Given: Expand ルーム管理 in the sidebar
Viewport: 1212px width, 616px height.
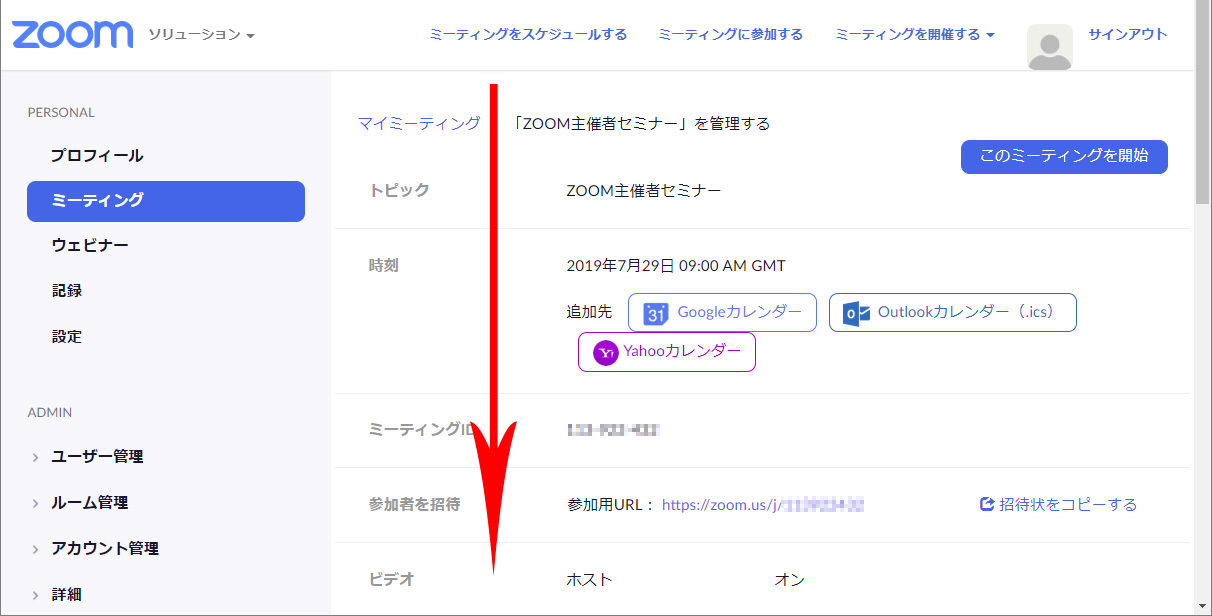Looking at the screenshot, I should (89, 503).
